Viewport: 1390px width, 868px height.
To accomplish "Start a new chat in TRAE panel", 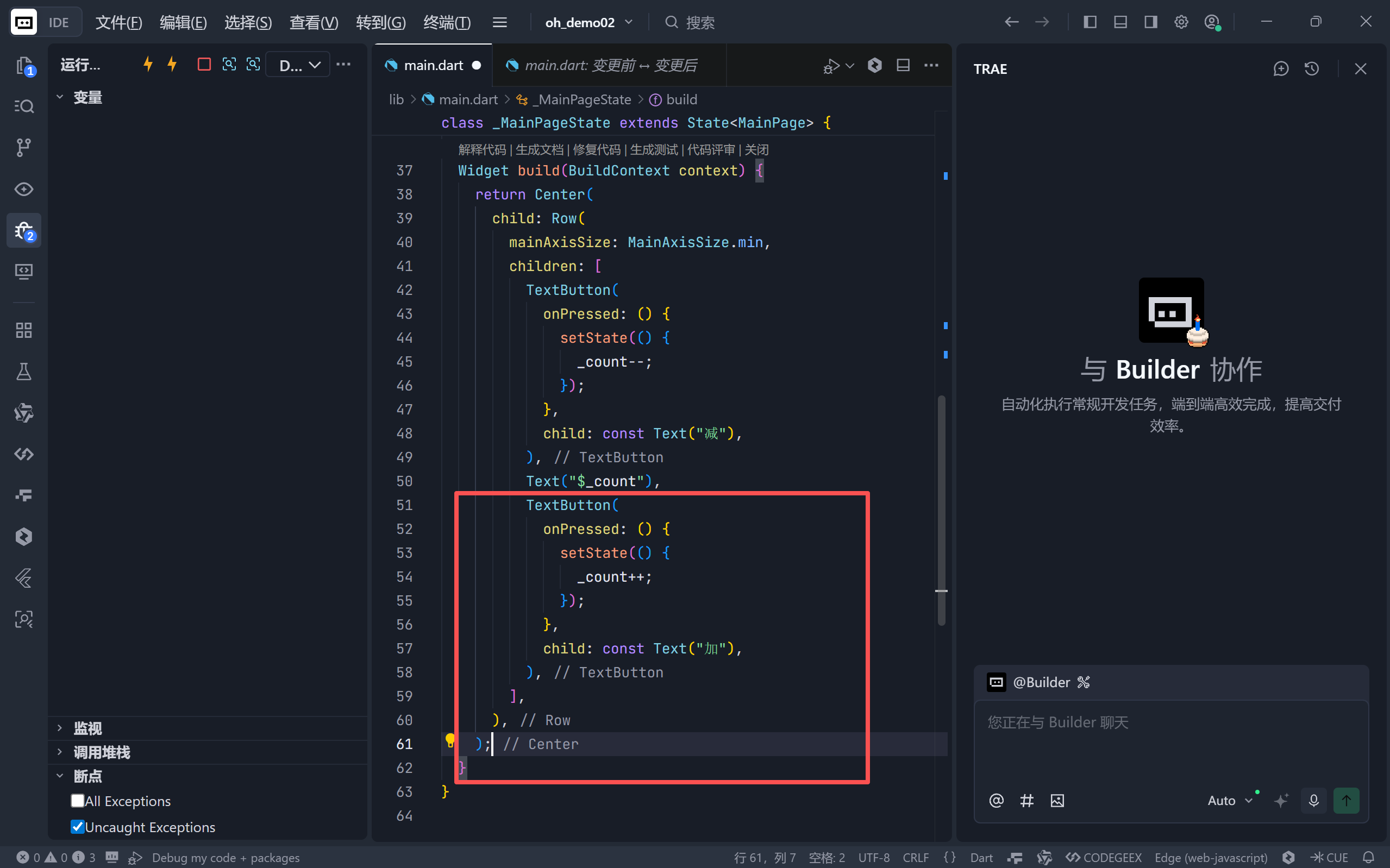I will [1281, 69].
